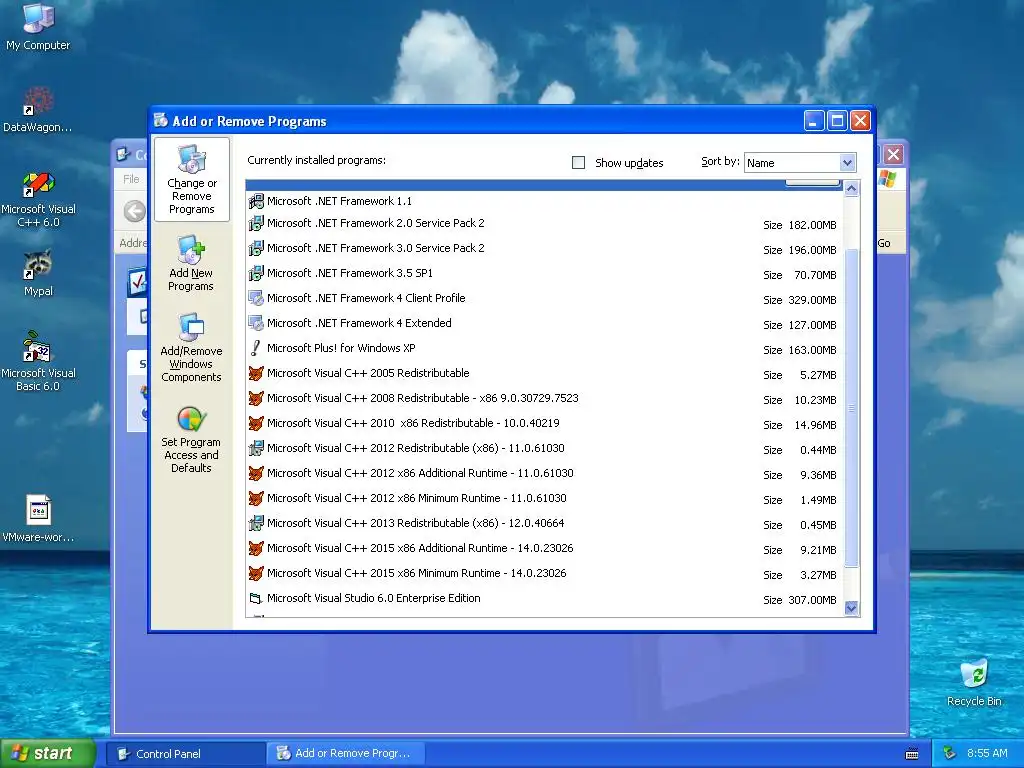
Task: Click the Start button
Action: pos(48,754)
